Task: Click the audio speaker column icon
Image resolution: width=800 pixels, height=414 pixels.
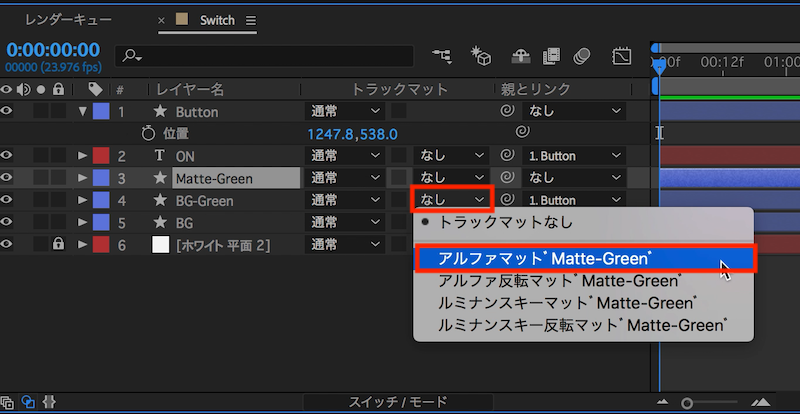Action: pos(23,90)
